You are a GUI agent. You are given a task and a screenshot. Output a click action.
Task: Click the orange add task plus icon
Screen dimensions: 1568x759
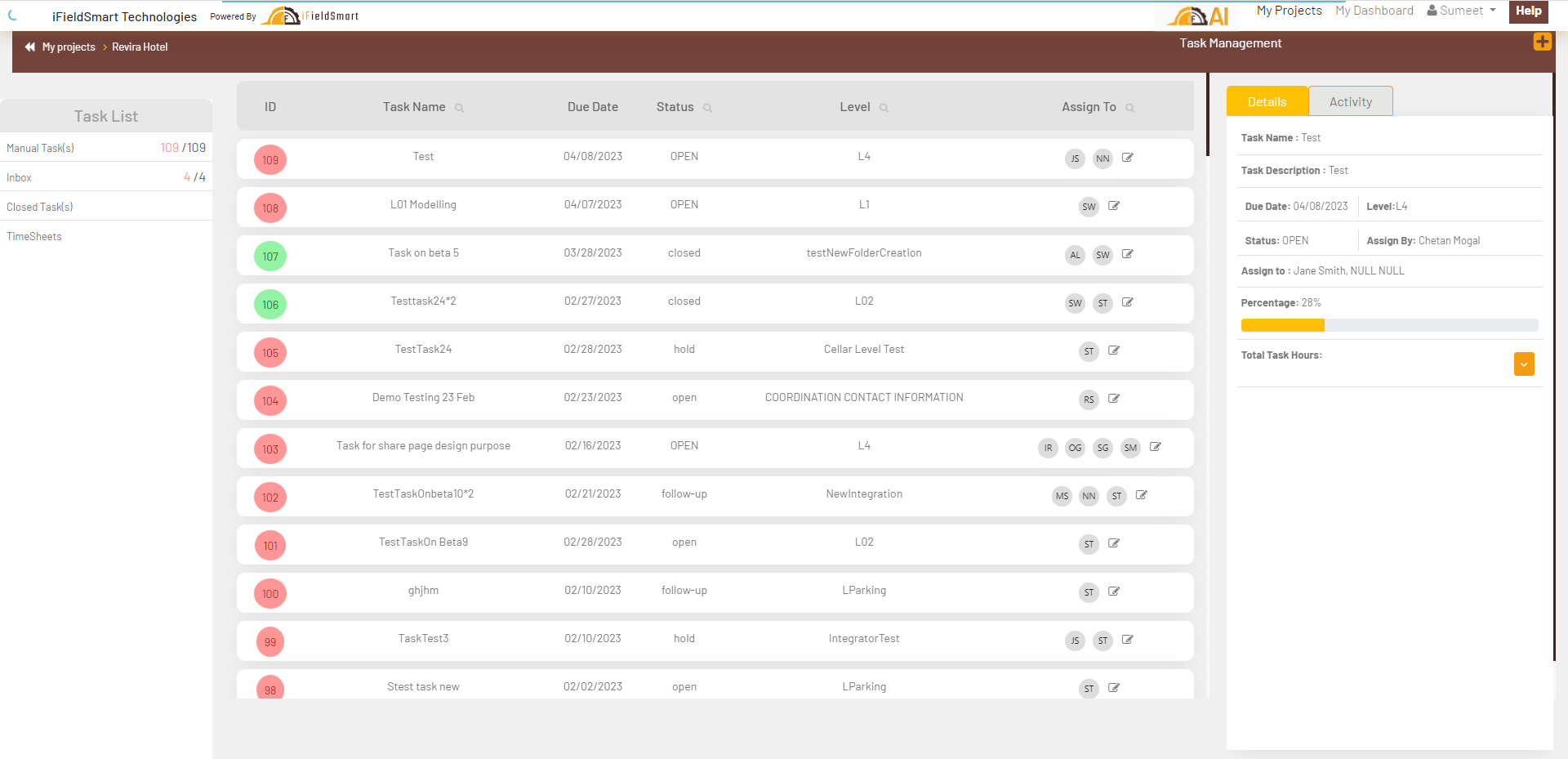[1542, 42]
